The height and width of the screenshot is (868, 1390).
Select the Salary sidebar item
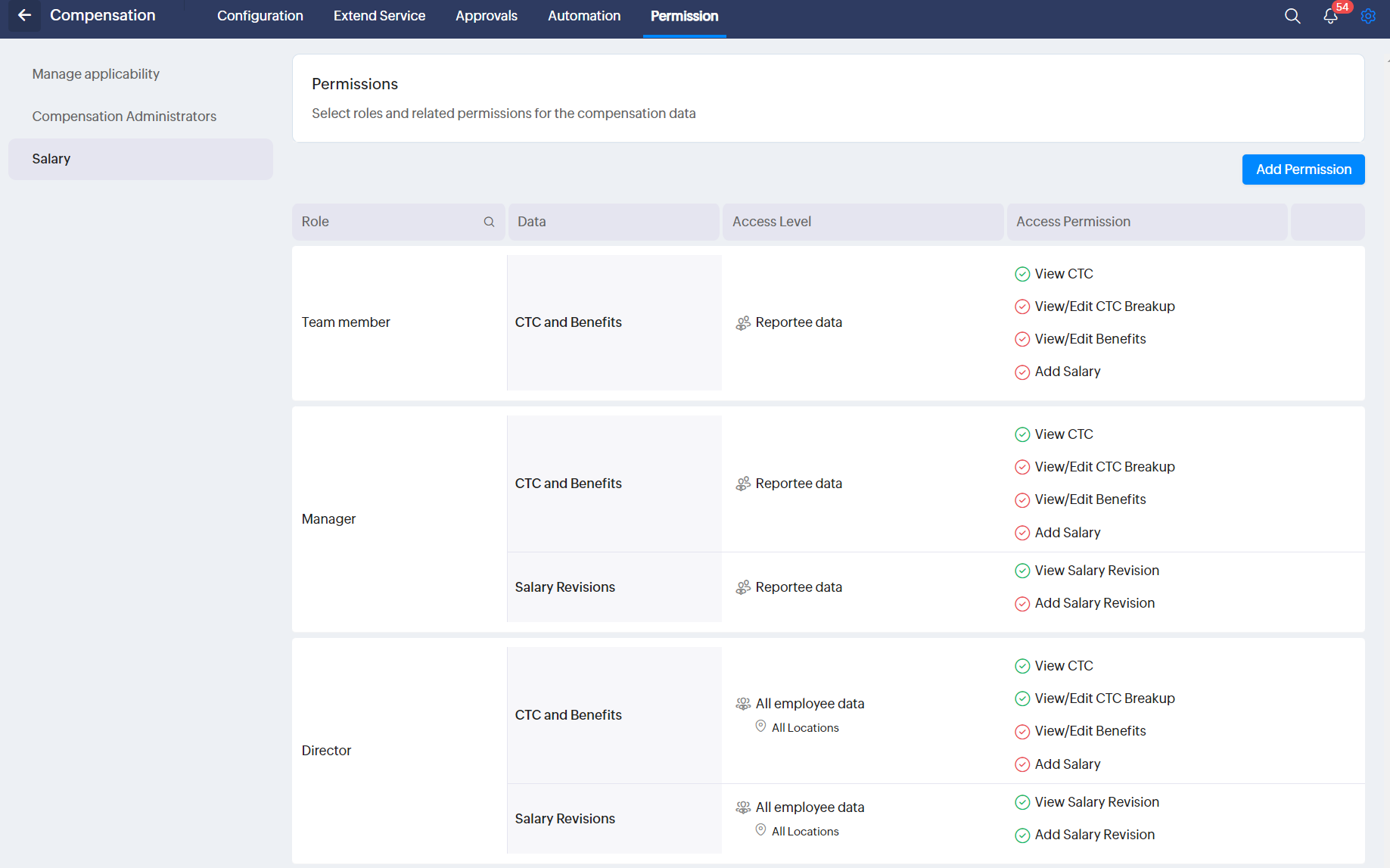(x=51, y=159)
